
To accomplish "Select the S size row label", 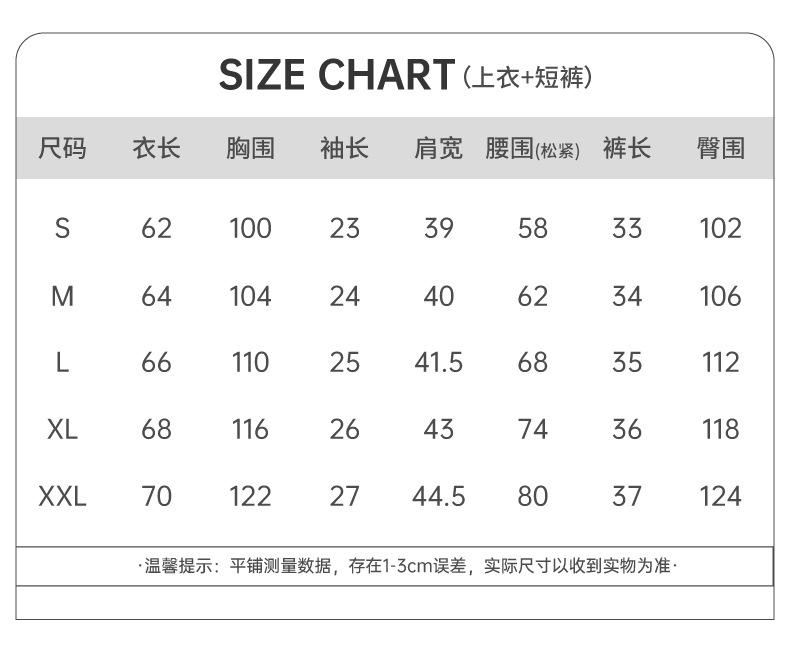I will 62,229.
